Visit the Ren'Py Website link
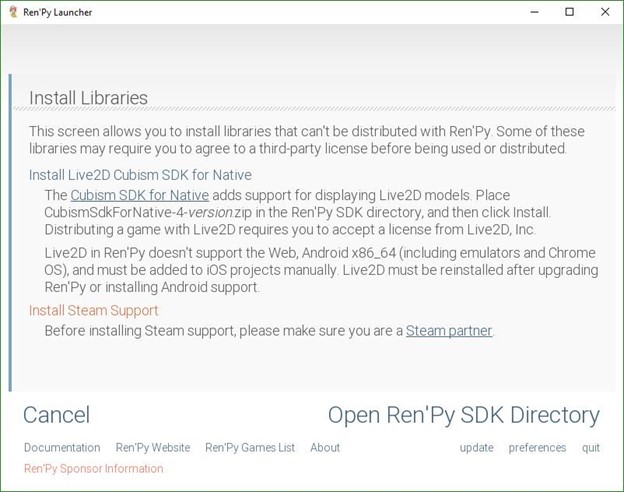 (153, 448)
